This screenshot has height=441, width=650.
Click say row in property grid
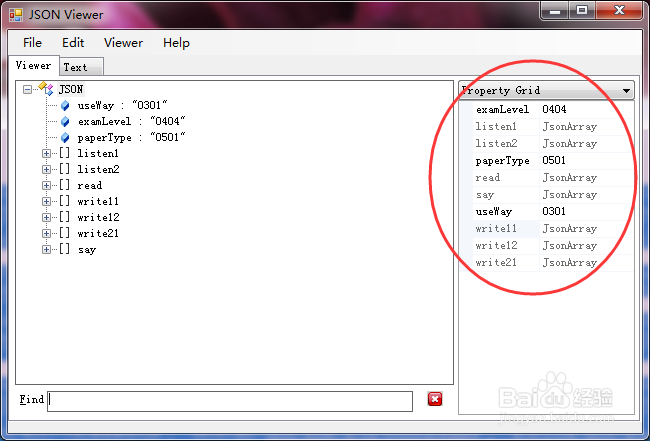click(553, 195)
